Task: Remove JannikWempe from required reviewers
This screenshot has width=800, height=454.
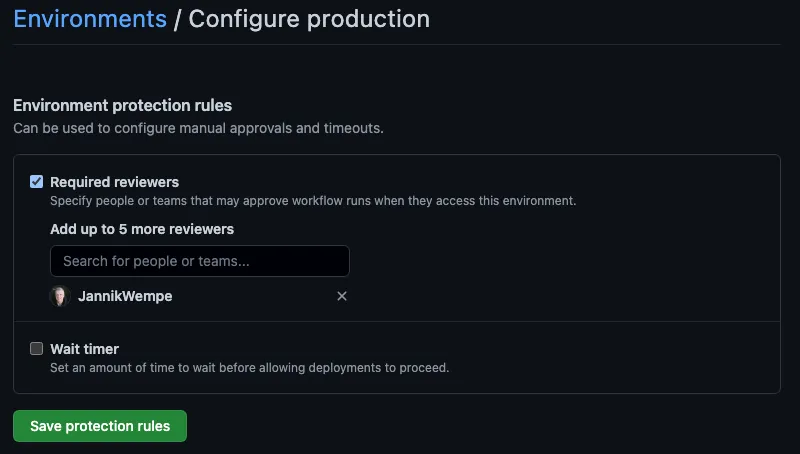Action: [342, 296]
